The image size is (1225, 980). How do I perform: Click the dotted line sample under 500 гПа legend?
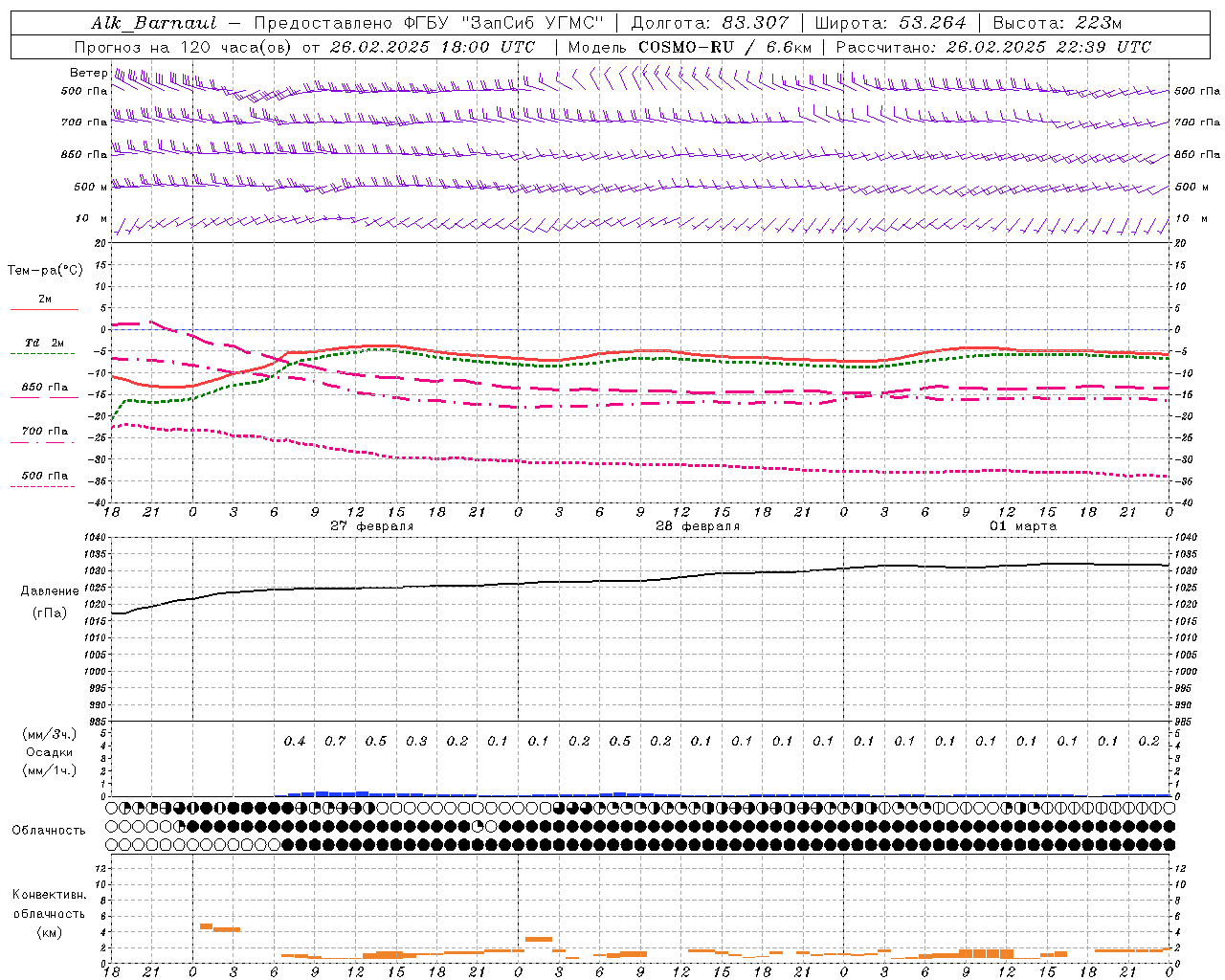(x=42, y=486)
